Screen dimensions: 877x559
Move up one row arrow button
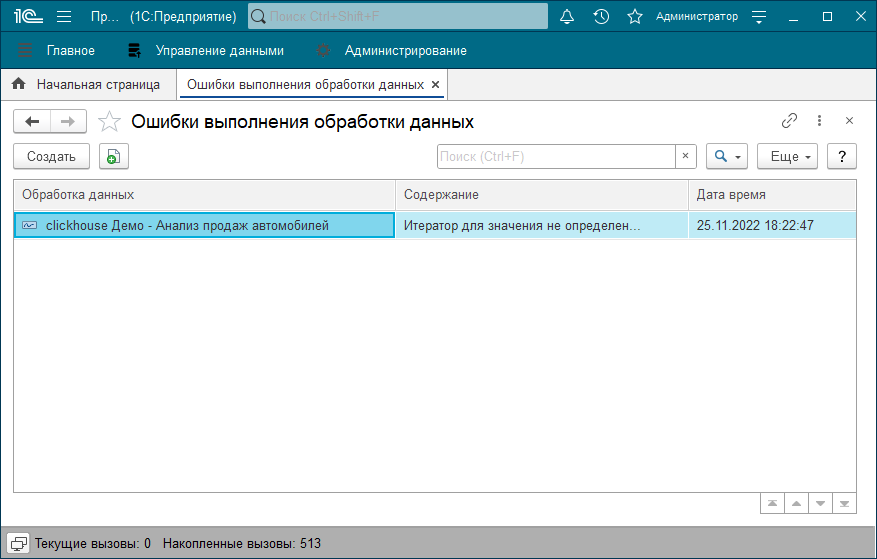pos(796,504)
